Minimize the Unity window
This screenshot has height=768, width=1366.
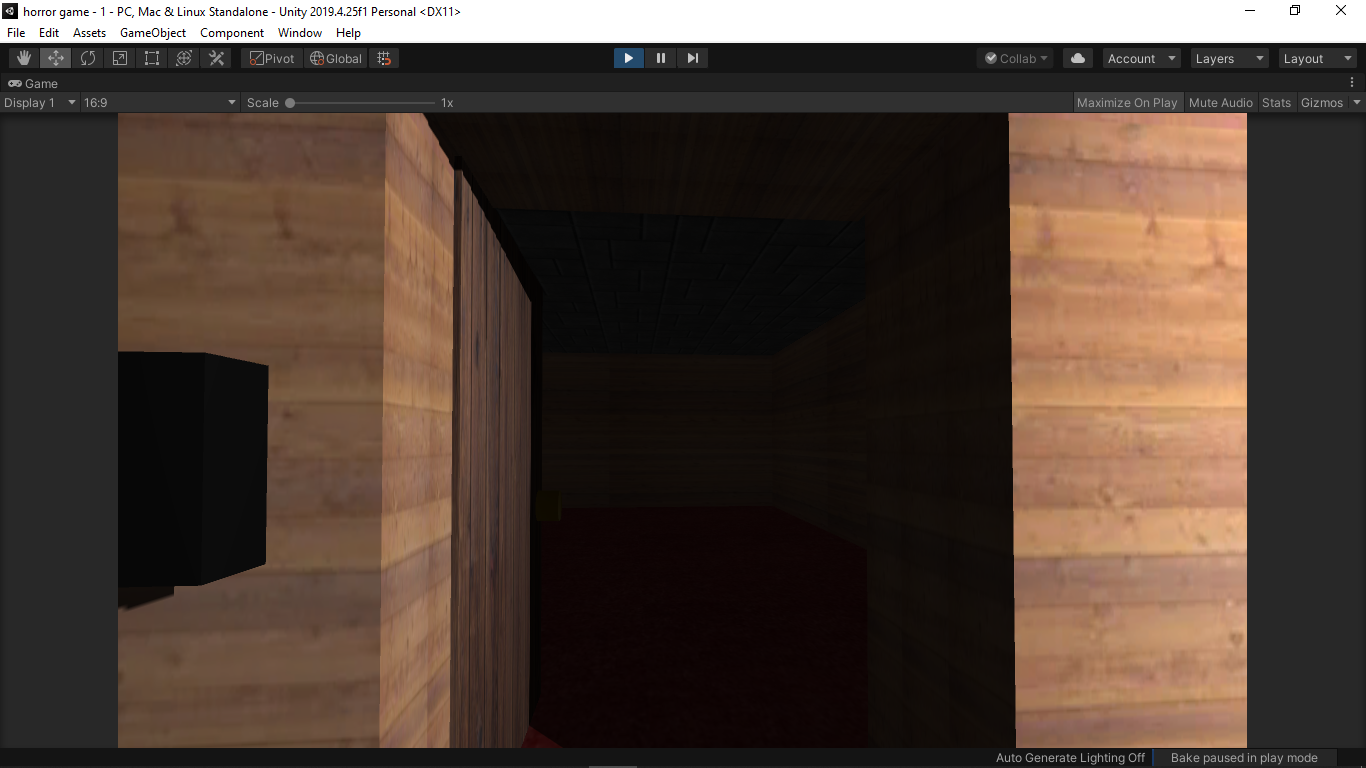pyautogui.click(x=1250, y=11)
